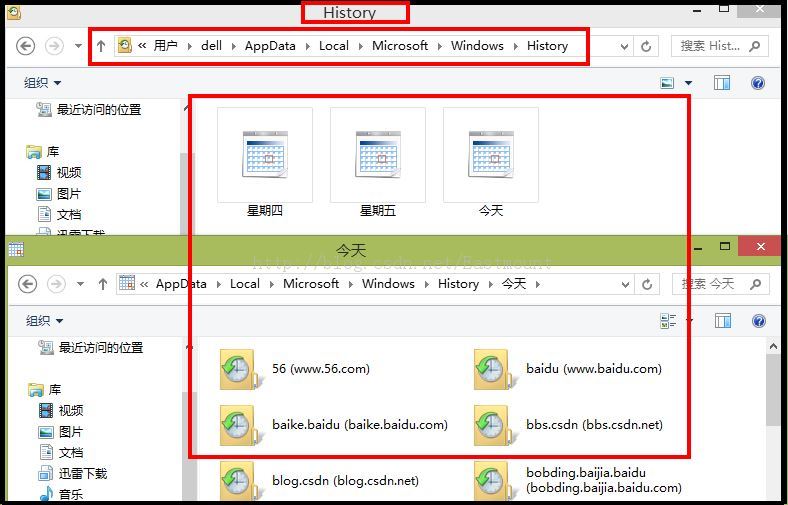Click AppData breadcrumb in History window
This screenshot has width=788, height=505.
tap(270, 46)
